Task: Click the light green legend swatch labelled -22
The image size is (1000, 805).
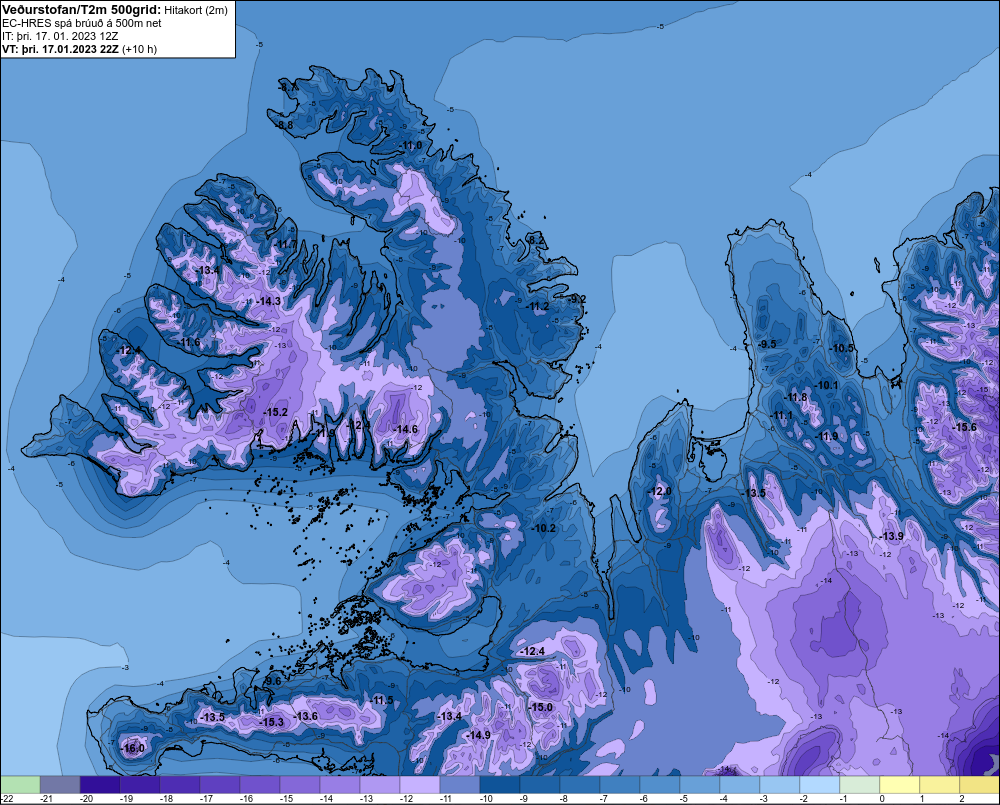Action: [20, 784]
